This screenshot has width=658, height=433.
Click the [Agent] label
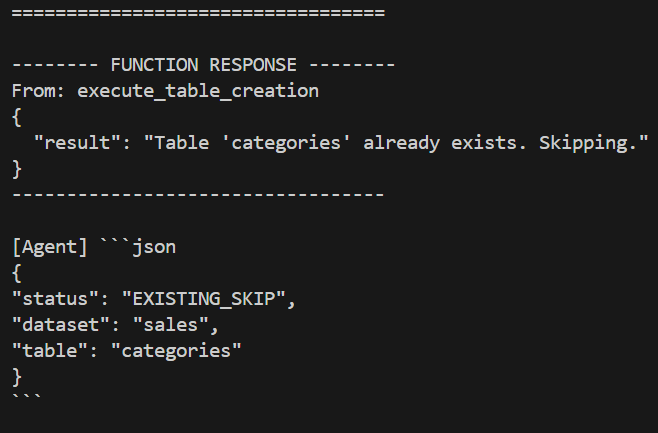50,246
